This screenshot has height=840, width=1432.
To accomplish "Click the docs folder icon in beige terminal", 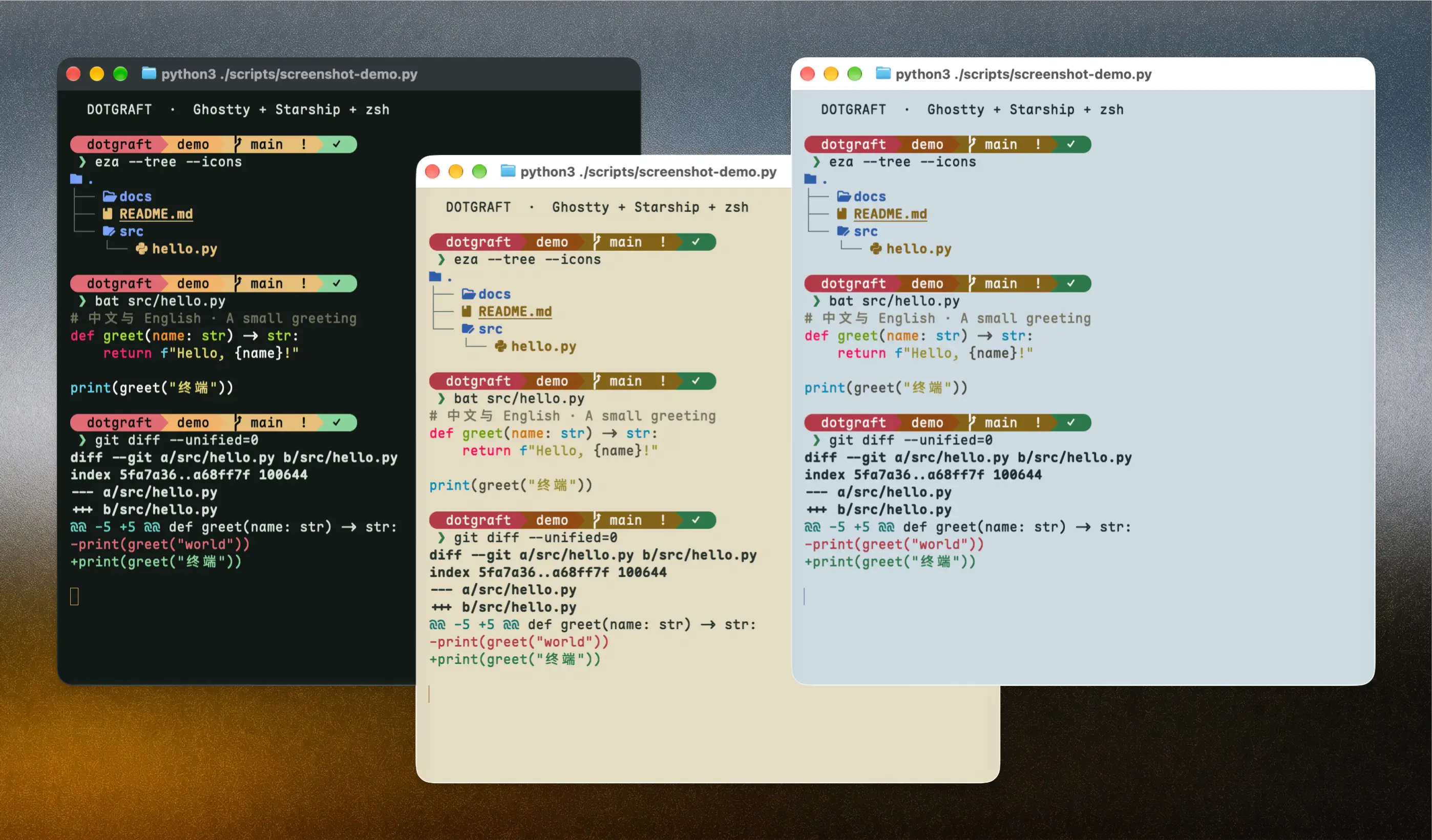I will [469, 294].
